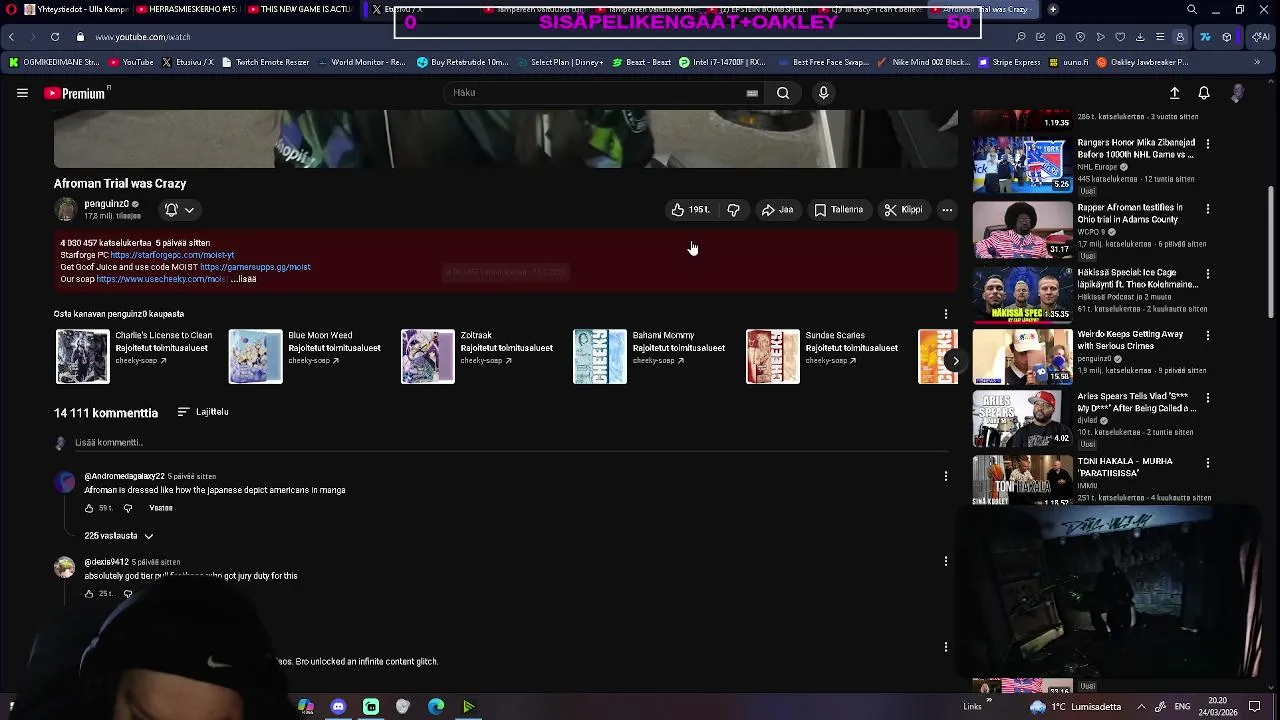Open Select Plan Disney+ bookmark

(560, 62)
